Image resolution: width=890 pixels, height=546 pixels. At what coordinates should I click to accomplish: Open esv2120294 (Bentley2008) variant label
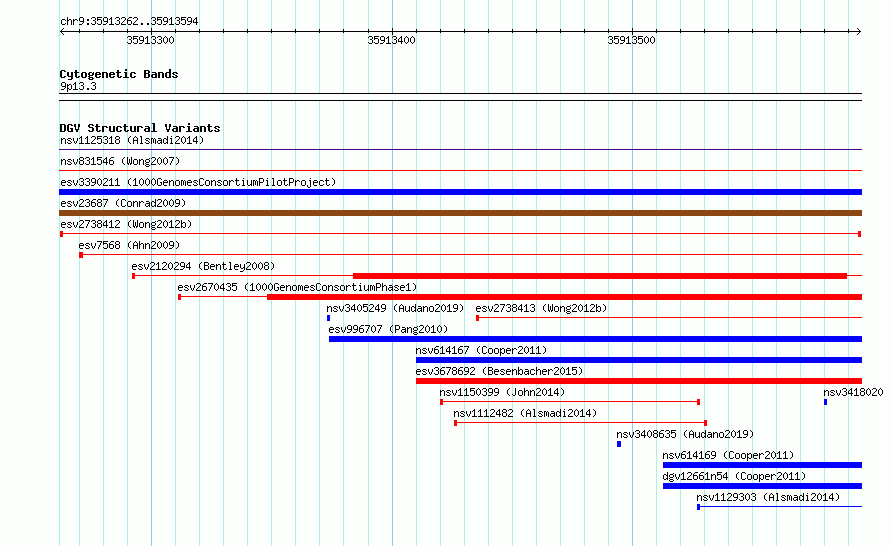[203, 266]
